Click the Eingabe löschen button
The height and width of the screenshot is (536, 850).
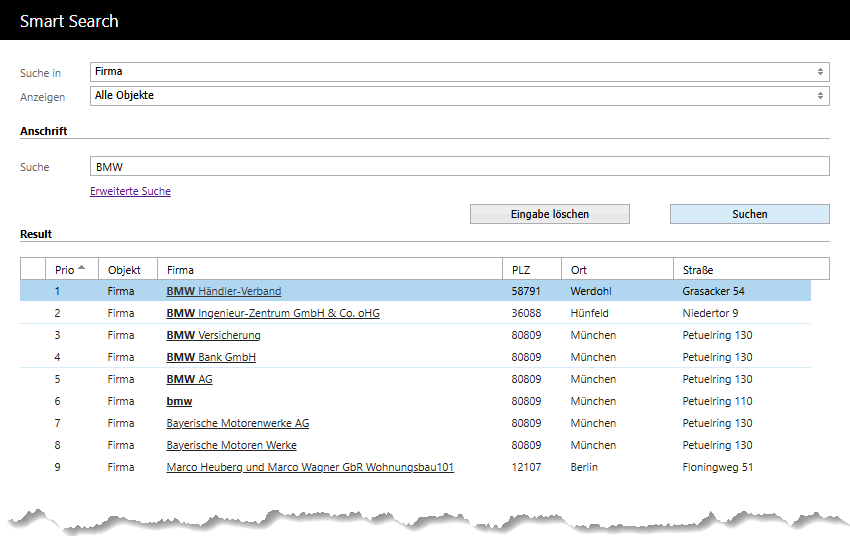point(550,214)
